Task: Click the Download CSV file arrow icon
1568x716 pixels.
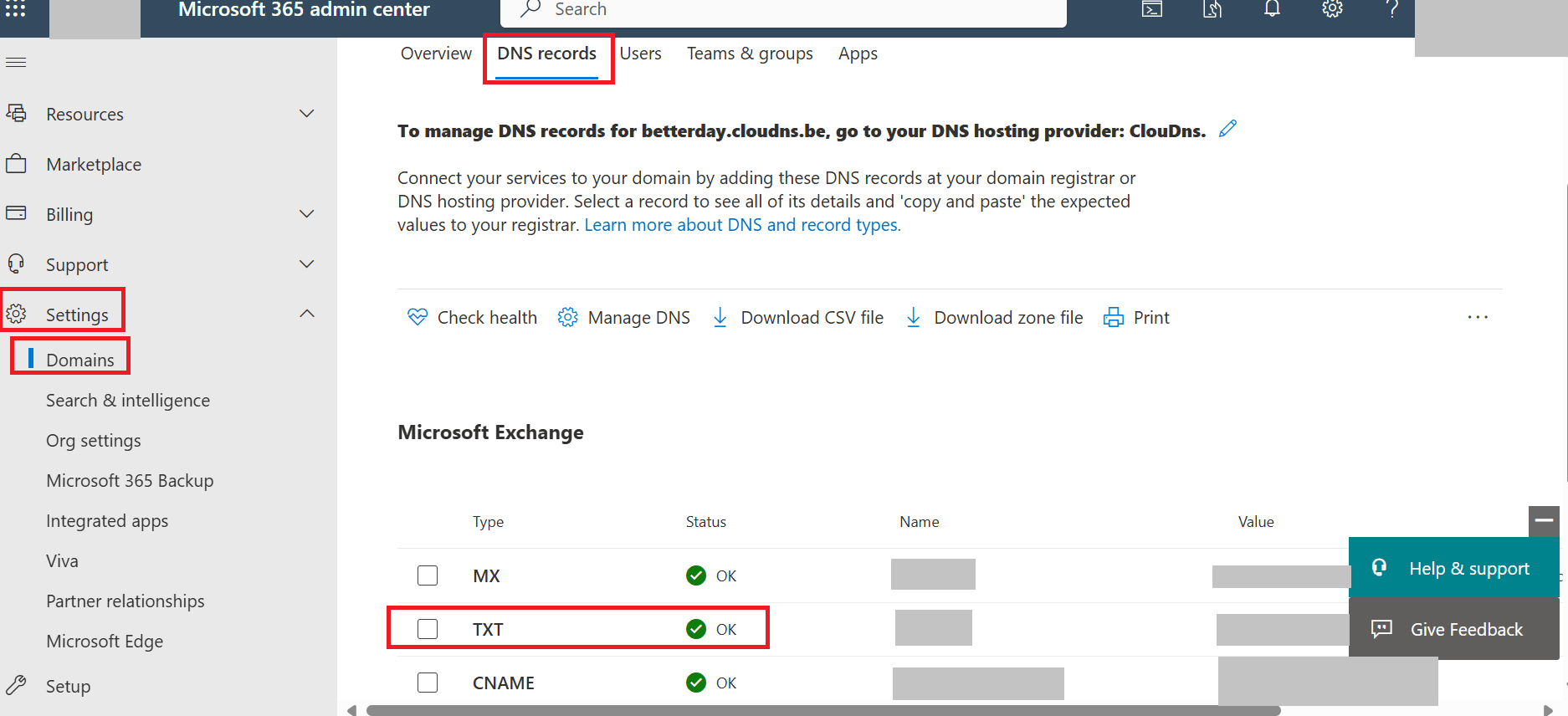Action: [720, 317]
